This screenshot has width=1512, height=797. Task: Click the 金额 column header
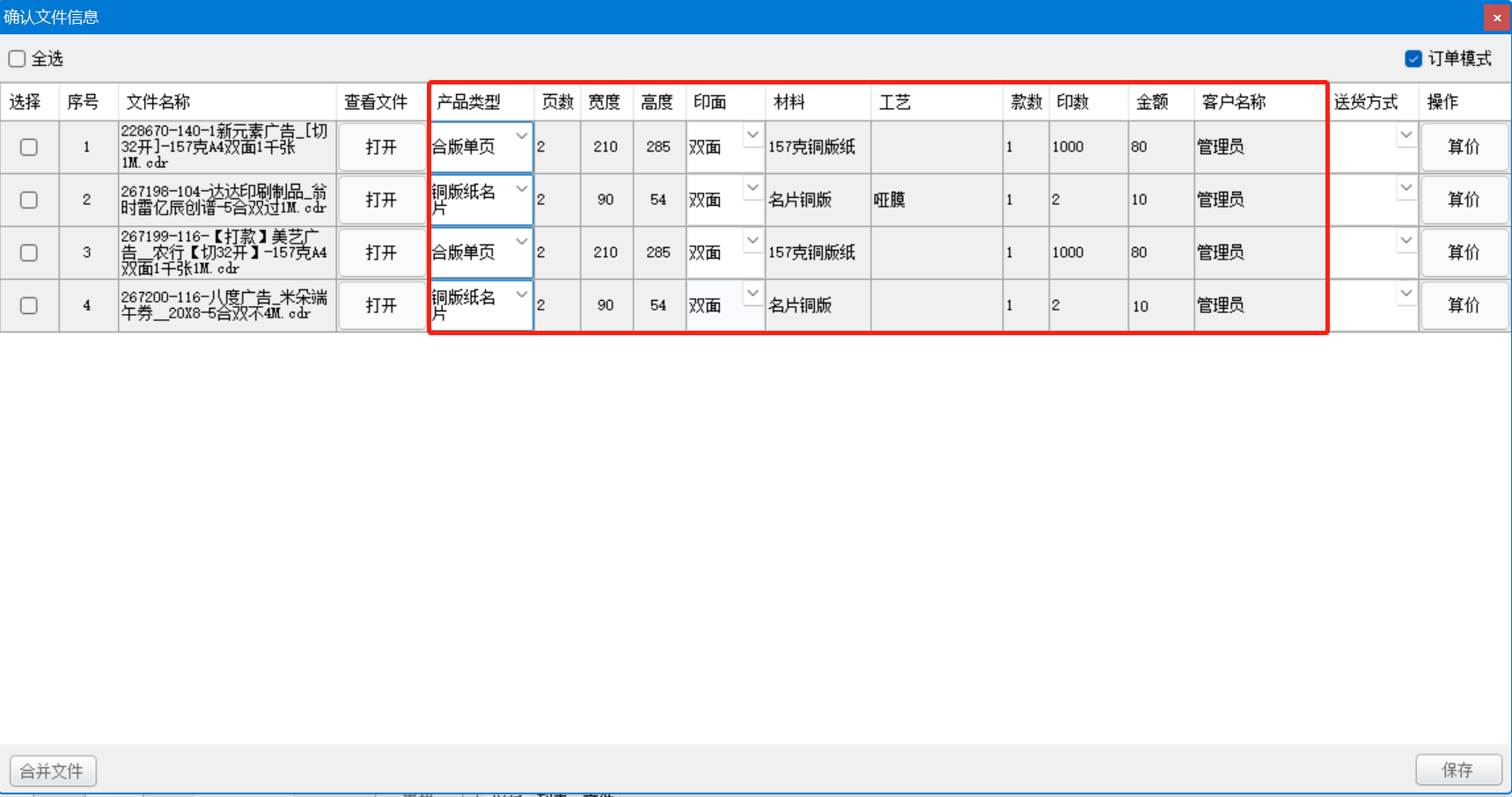[1152, 102]
